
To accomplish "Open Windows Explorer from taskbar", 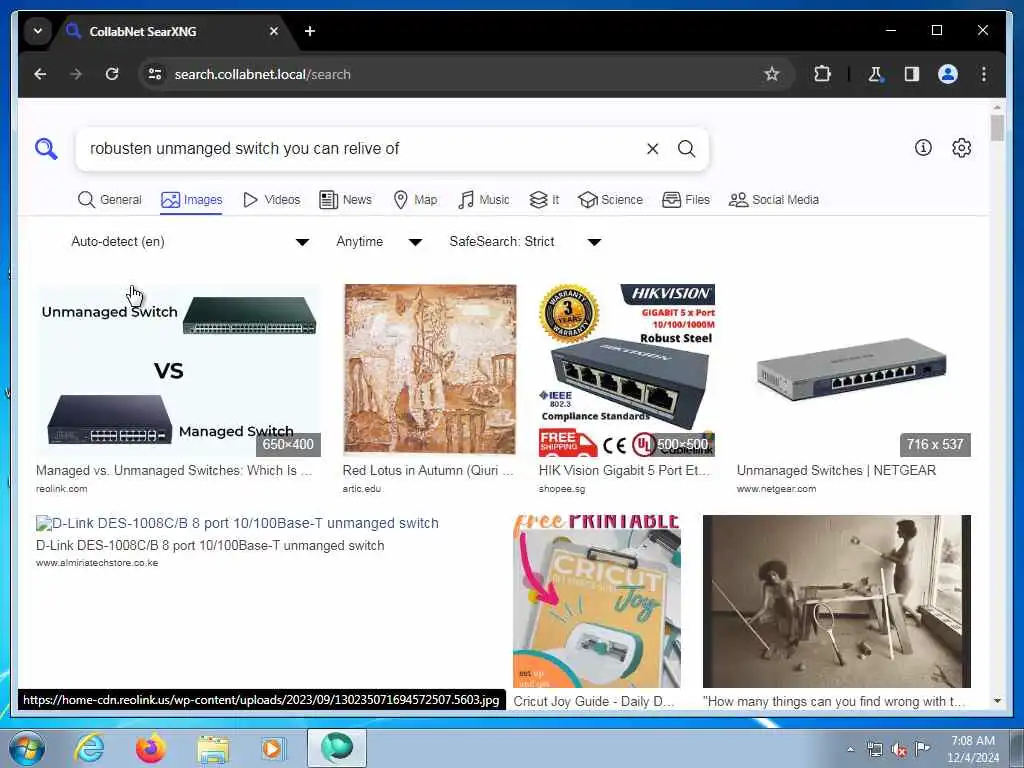I will tap(213, 748).
